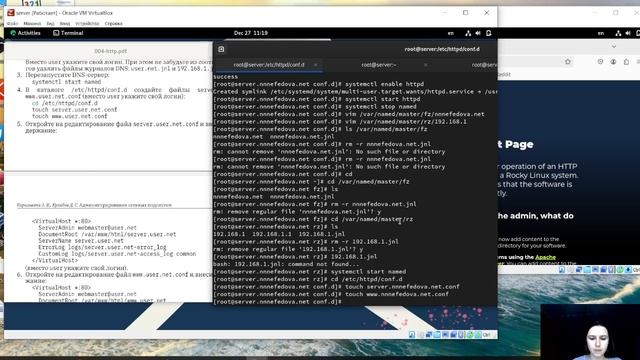Open the Ввод menu of server VirtualBox window
The height and width of the screenshot is (360, 640).
65,24
